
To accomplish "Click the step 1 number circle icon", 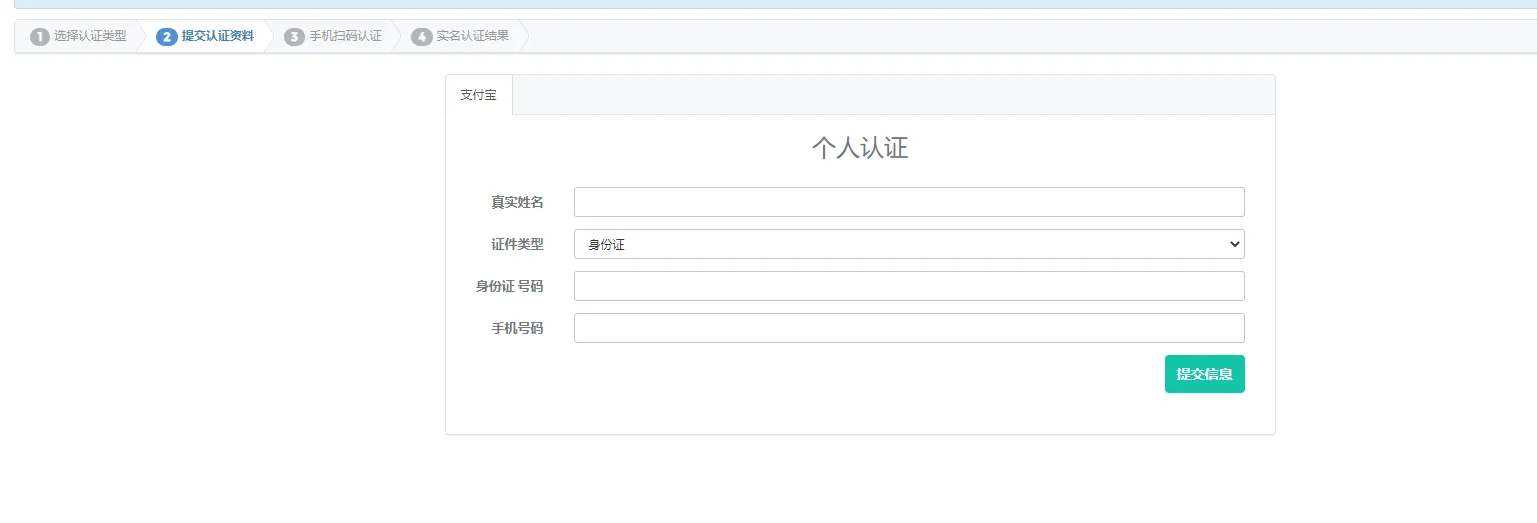I will click(40, 37).
